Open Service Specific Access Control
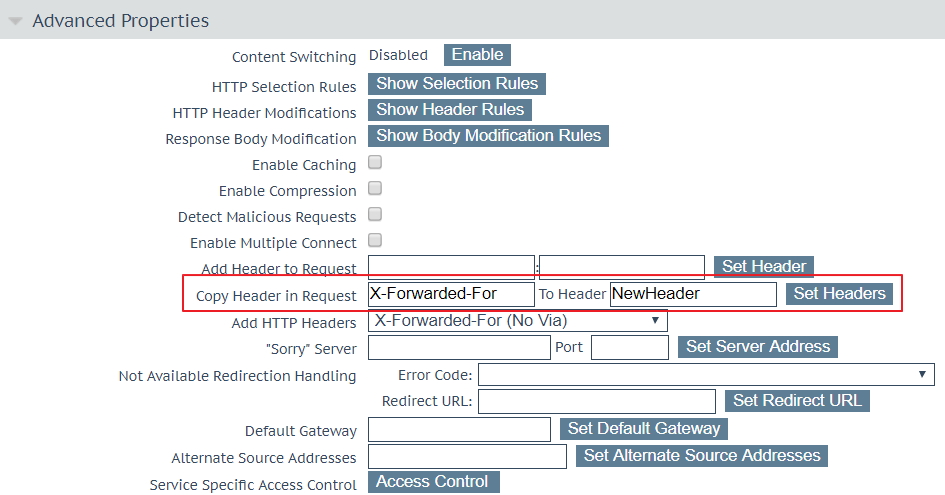Screen dimensions: 945x495 (432, 482)
